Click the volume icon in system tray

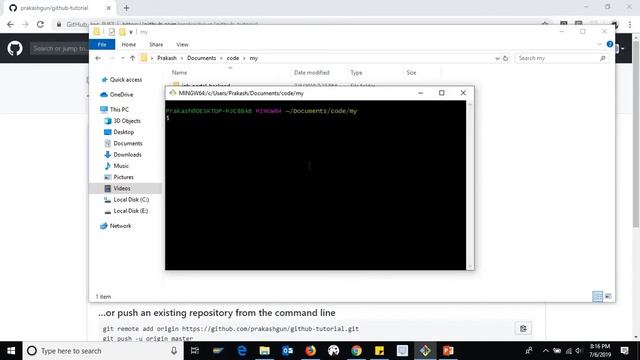pos(579,351)
